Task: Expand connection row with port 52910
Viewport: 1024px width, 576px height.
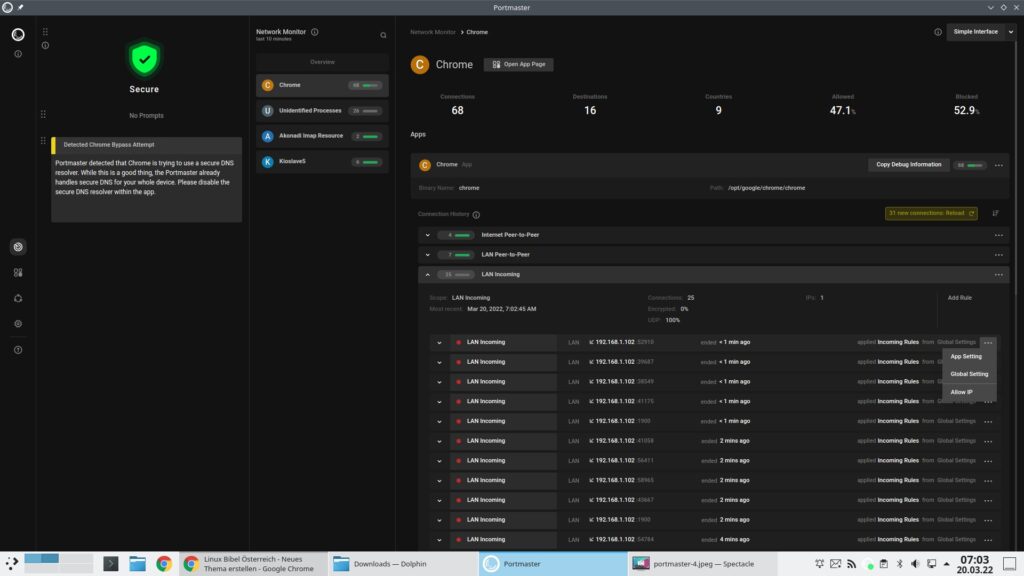Action: 440,343
